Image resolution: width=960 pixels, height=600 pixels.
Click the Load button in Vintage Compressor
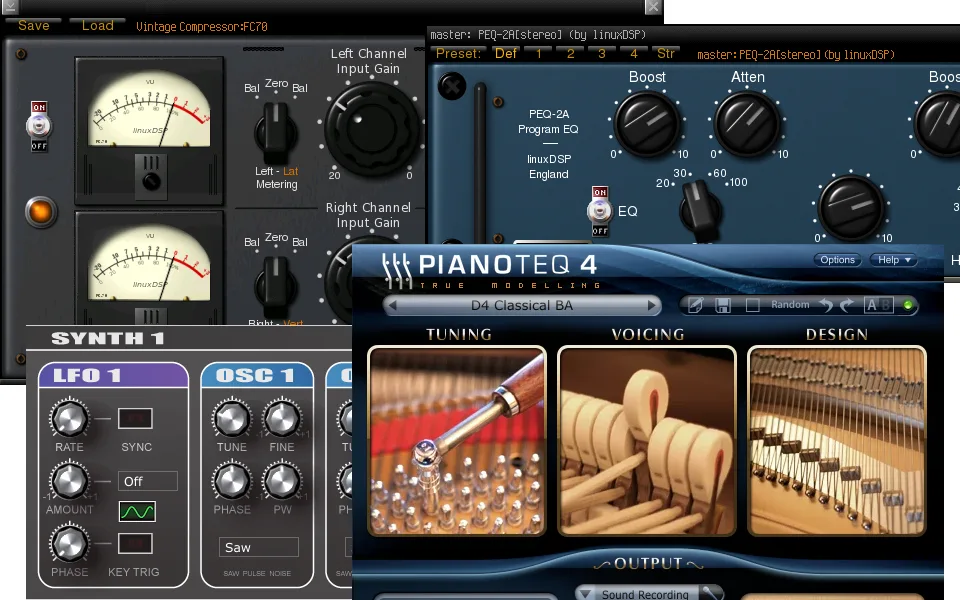click(x=97, y=25)
